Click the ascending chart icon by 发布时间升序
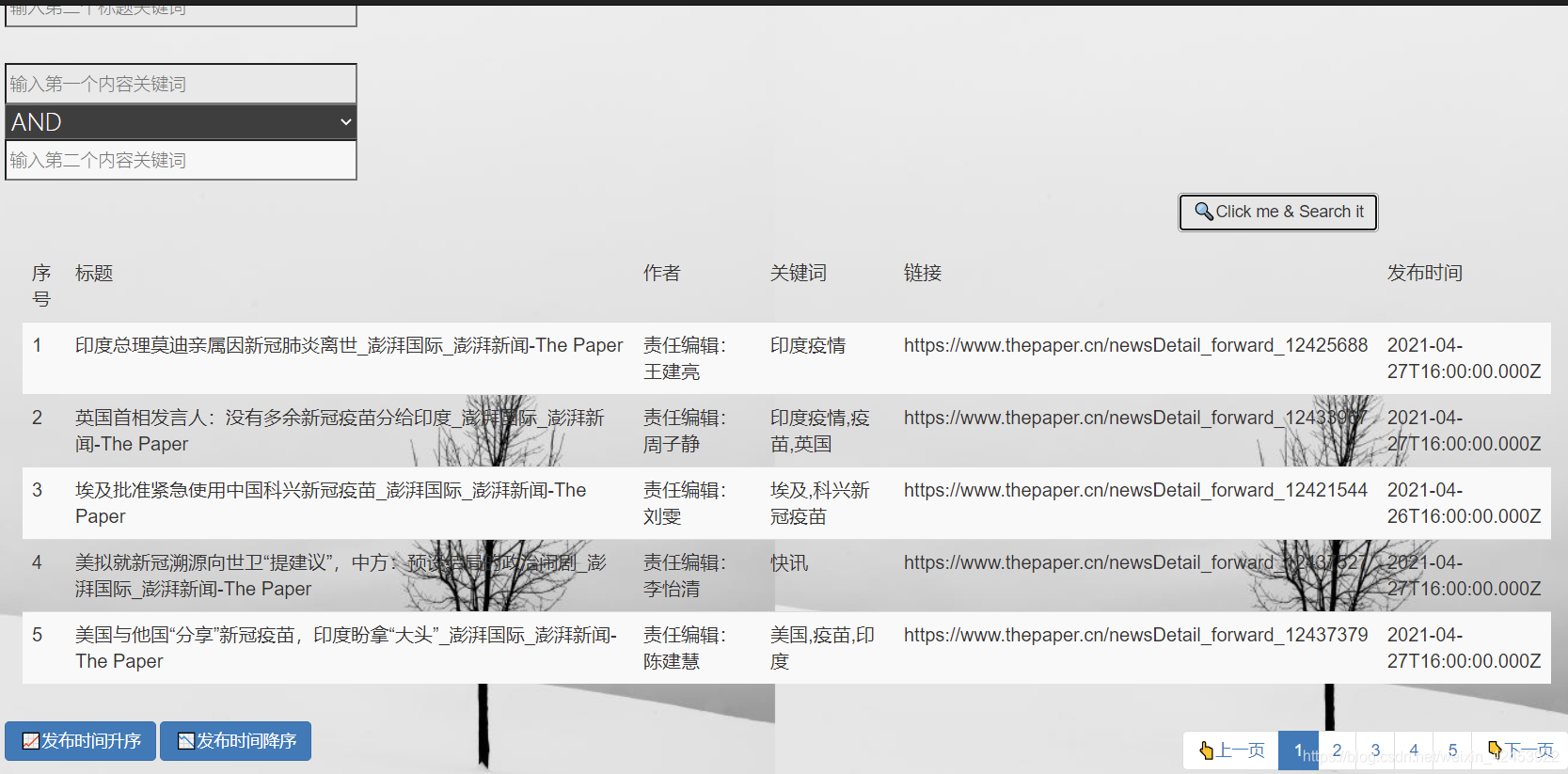Viewport: 1568px width, 774px height. click(31, 741)
